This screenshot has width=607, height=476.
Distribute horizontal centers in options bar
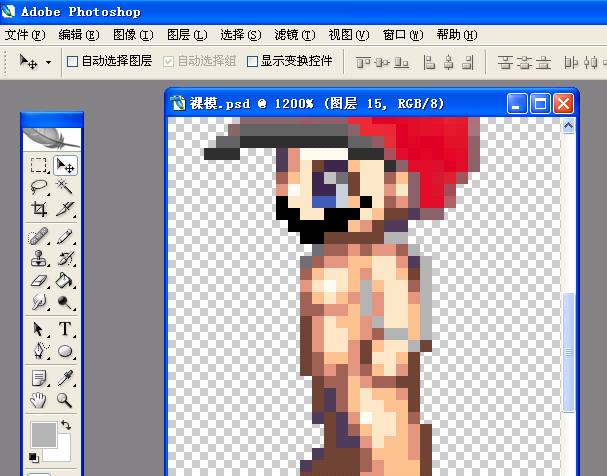[591, 62]
